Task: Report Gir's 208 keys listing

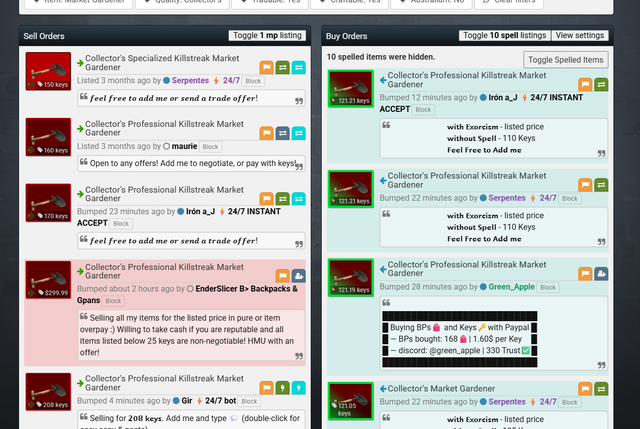Action: click(267, 388)
